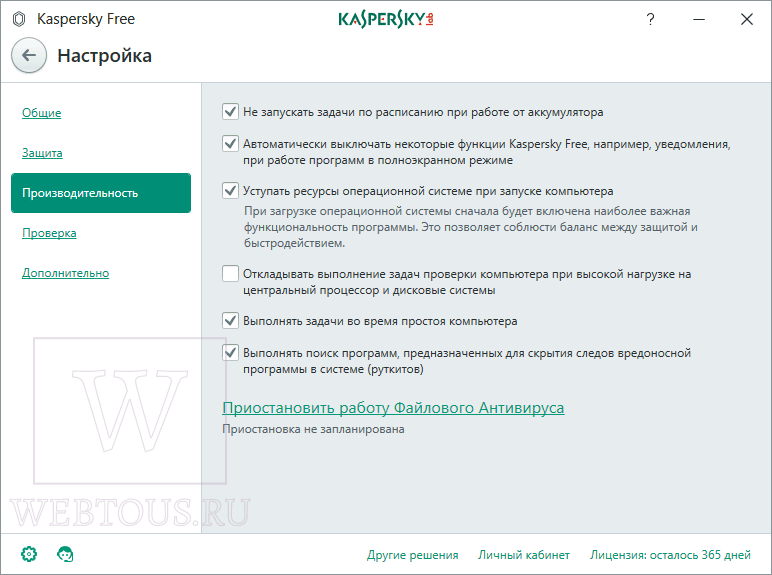Click the Kaspersky Free title text
772x575 pixels.
tap(86, 19)
